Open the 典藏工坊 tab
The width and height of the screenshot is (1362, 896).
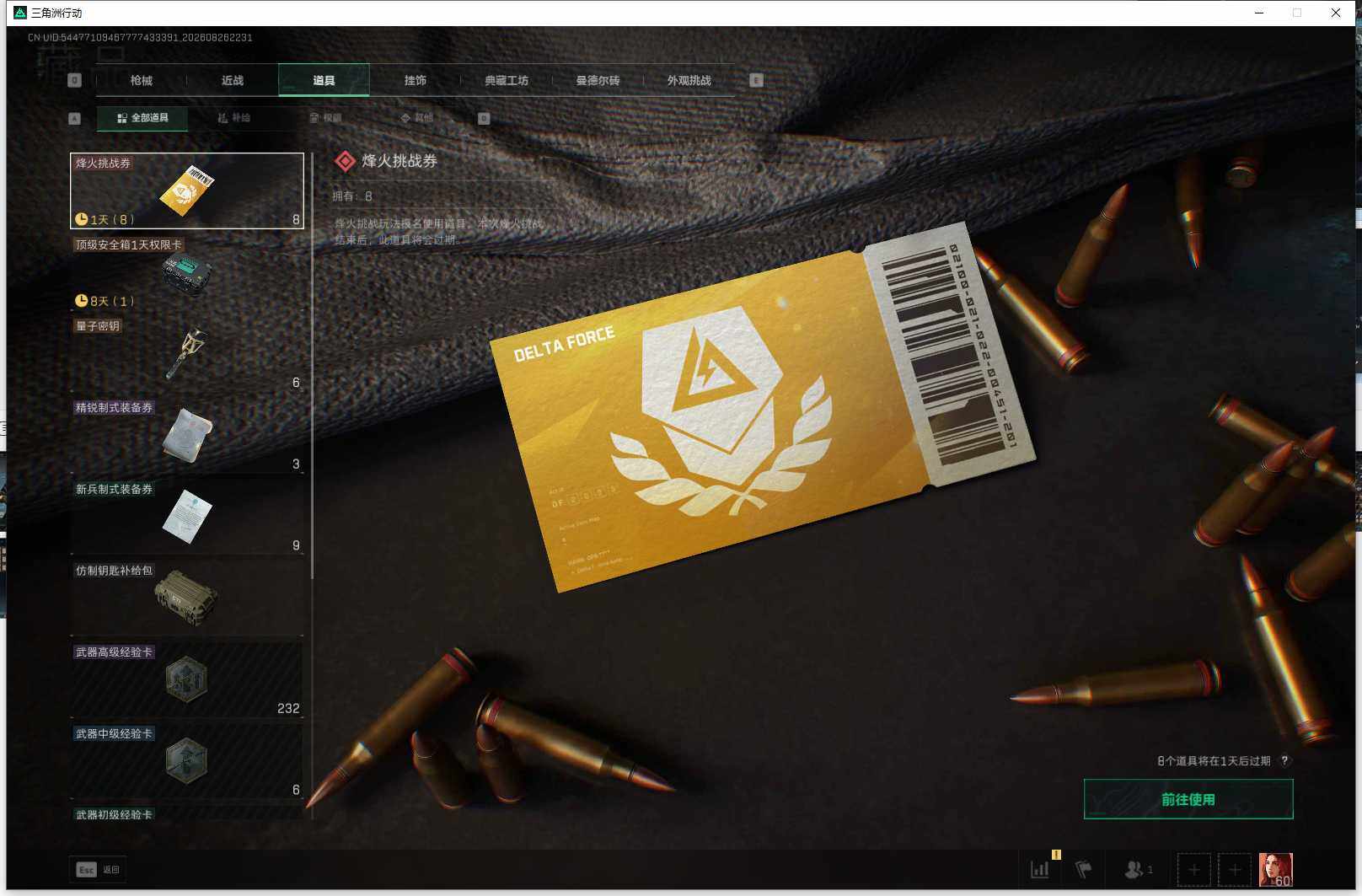click(x=507, y=80)
